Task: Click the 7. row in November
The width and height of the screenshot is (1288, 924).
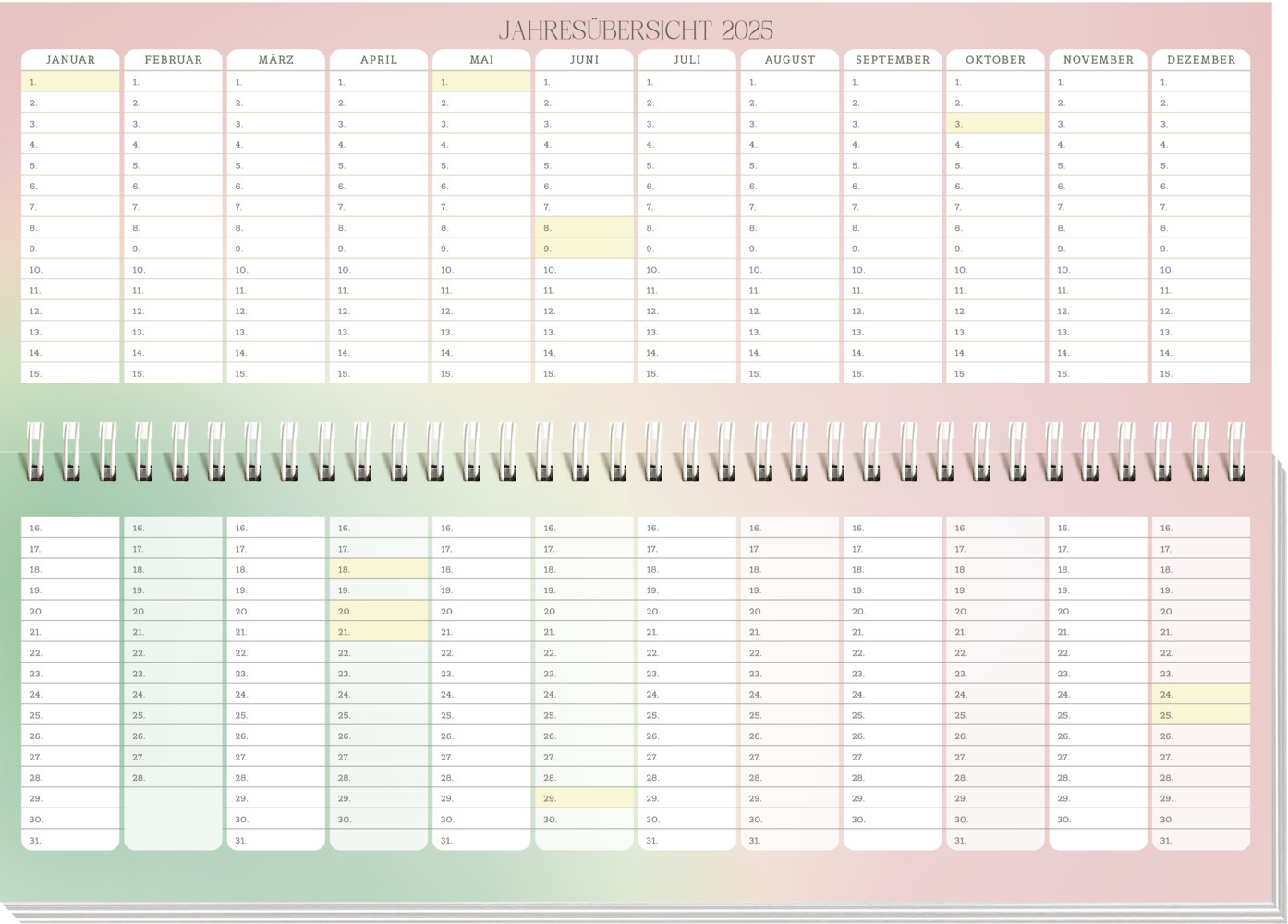Action: coord(1099,207)
